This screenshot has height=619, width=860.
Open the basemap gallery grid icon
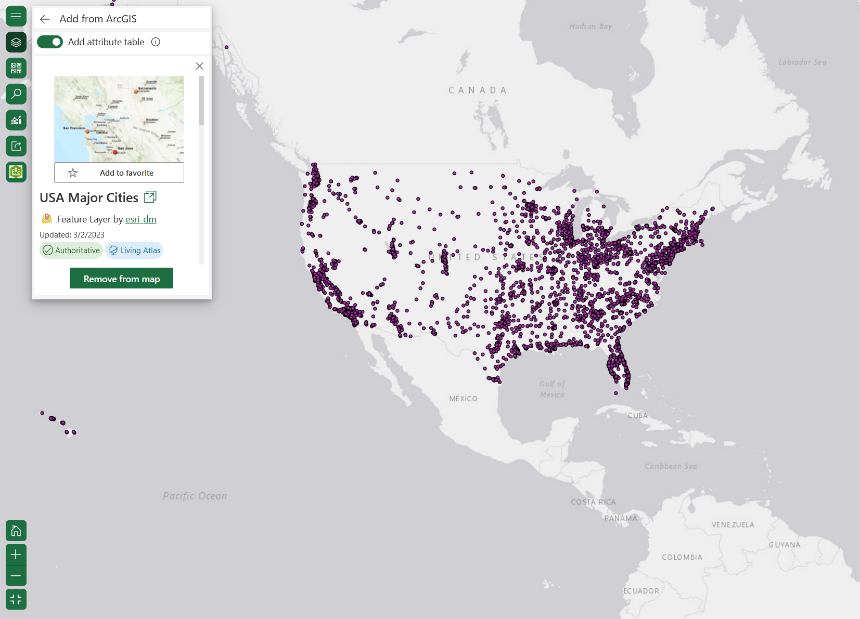[16, 68]
